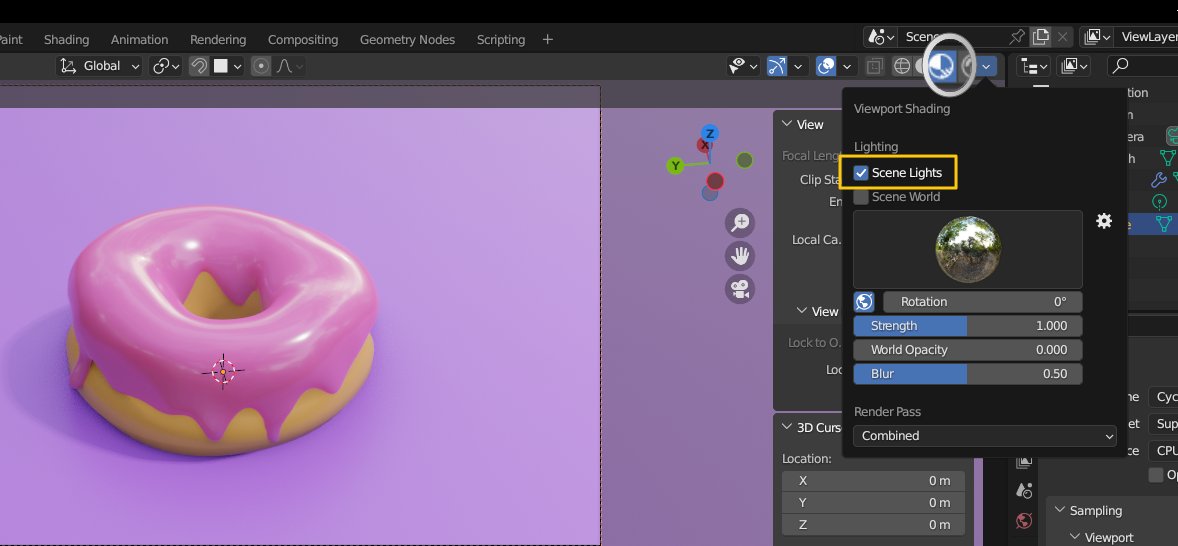The height and width of the screenshot is (546, 1178).
Task: Open the scene browse icon dropdown
Action: point(880,37)
